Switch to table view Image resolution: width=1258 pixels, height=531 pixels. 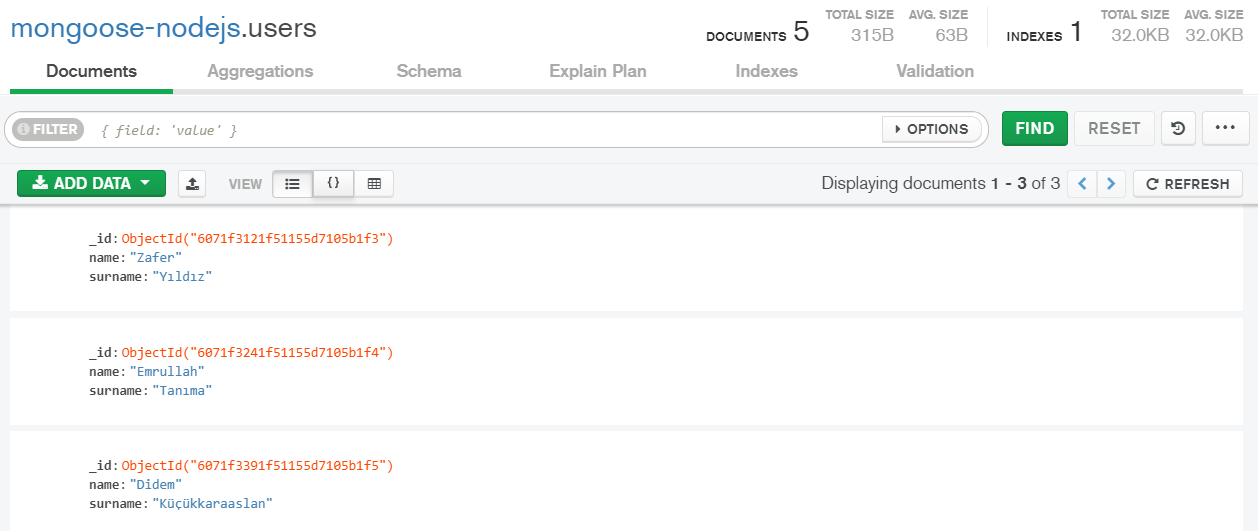pyautogui.click(x=374, y=184)
